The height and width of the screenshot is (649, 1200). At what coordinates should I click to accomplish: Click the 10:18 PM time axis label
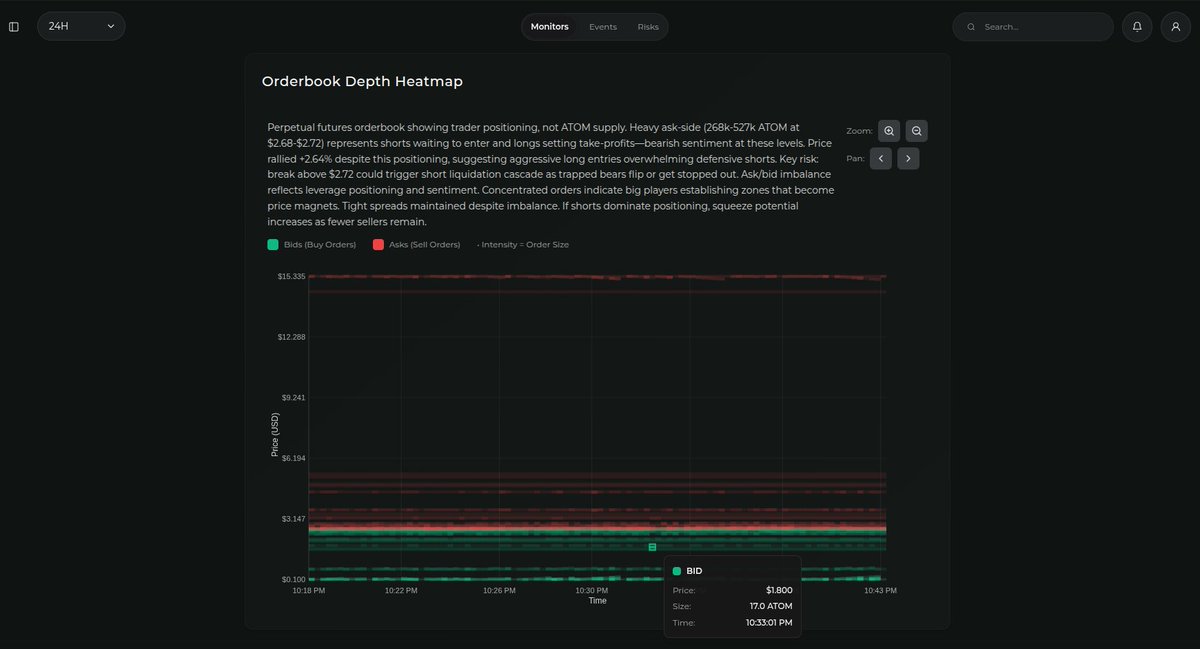(x=308, y=591)
